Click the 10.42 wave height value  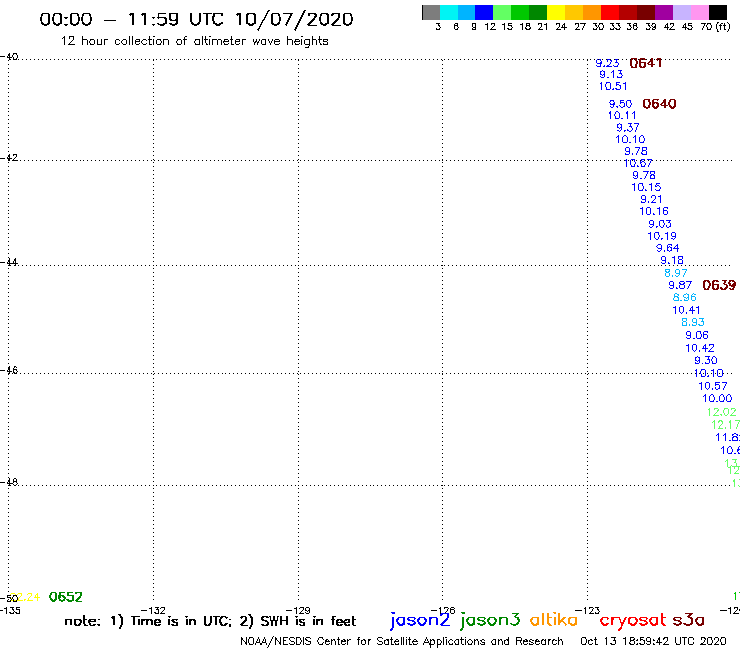pyautogui.click(x=700, y=348)
